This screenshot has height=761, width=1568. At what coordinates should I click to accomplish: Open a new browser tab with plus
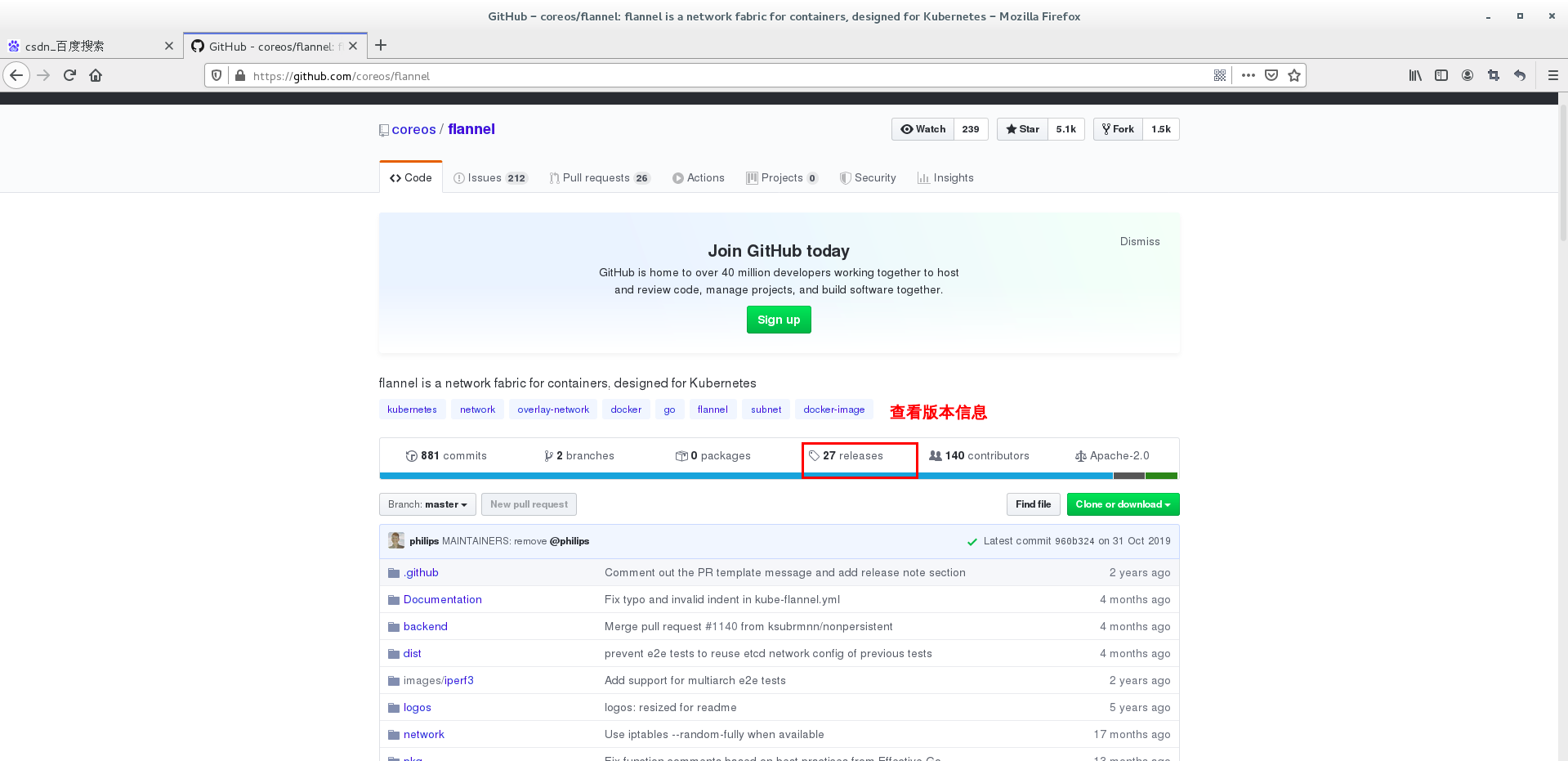point(381,46)
